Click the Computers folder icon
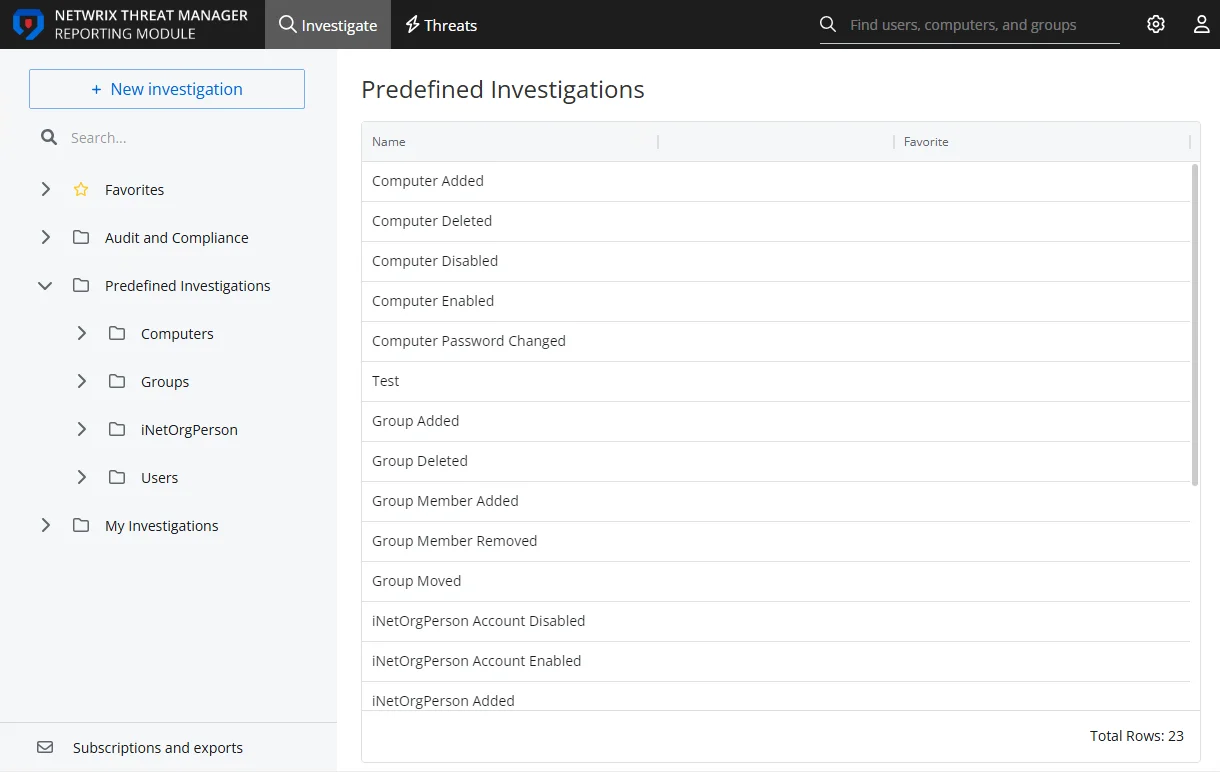 [117, 333]
